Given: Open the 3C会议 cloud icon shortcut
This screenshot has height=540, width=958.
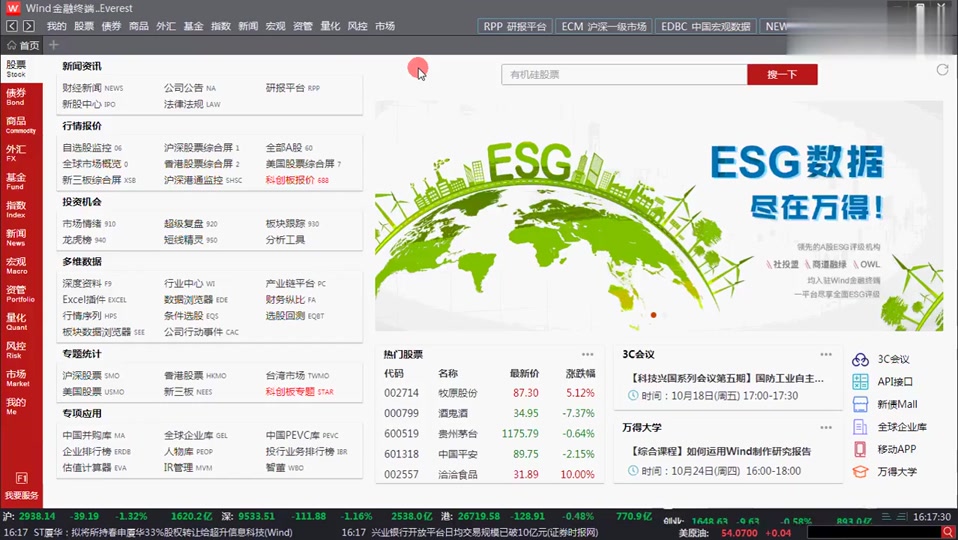Looking at the screenshot, I should 860,359.
